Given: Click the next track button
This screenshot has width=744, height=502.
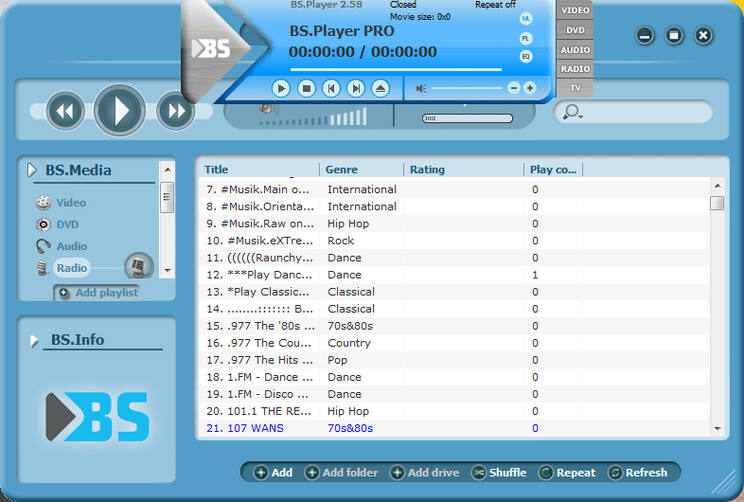Looking at the screenshot, I should coord(356,88).
